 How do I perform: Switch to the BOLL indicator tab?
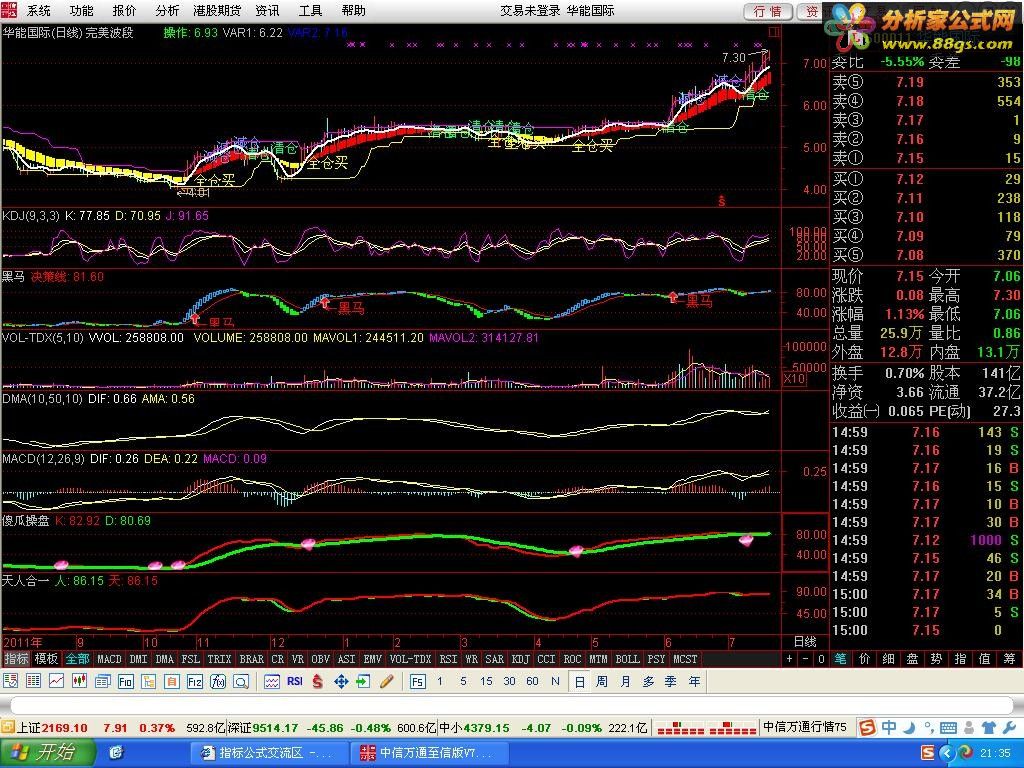(x=628, y=659)
